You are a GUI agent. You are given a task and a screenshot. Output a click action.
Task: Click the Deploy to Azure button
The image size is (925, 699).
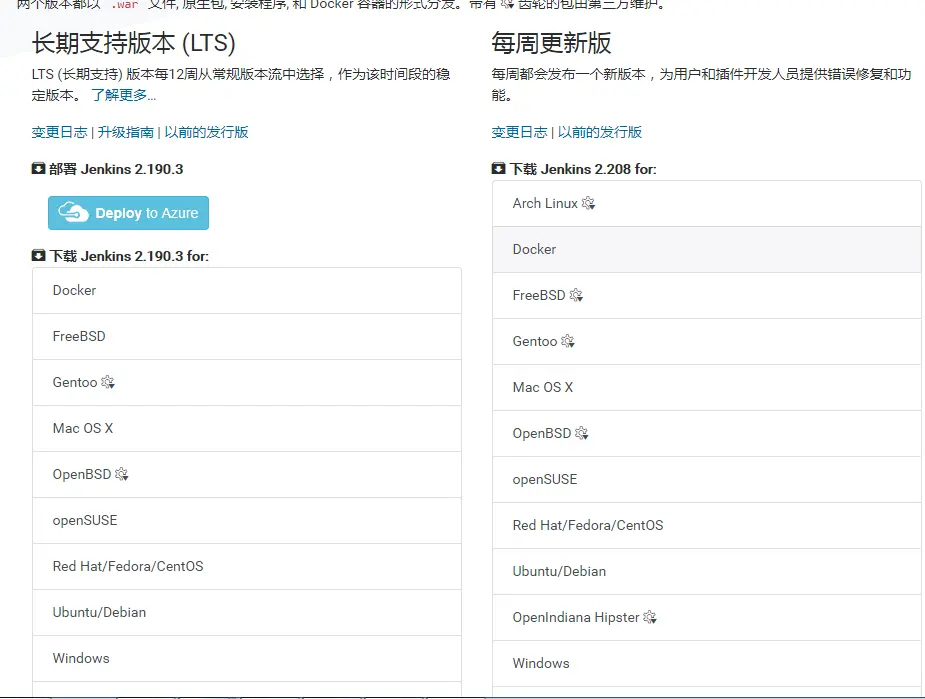[128, 213]
